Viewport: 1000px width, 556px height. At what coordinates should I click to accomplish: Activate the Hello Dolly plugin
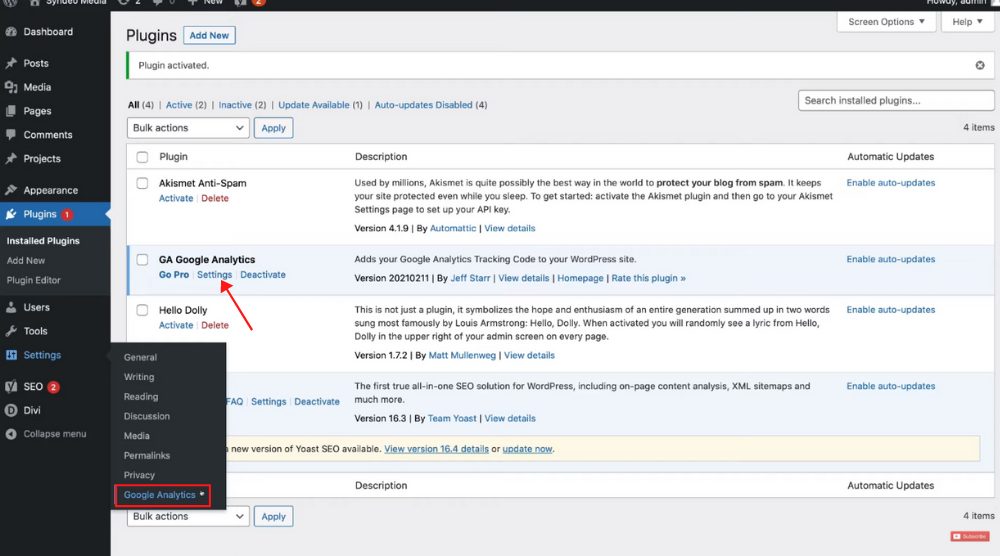(x=176, y=325)
